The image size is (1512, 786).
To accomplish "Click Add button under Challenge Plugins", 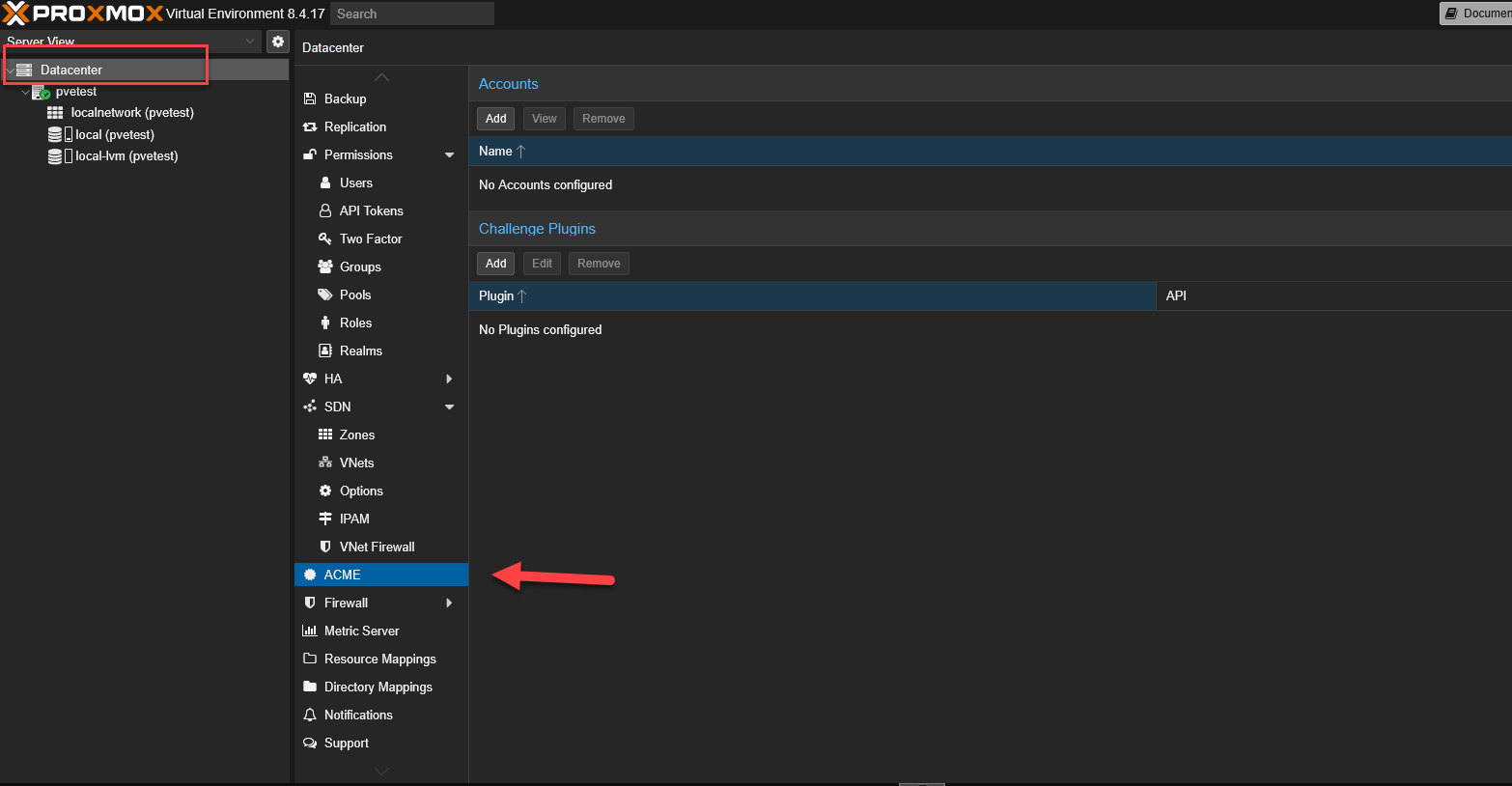I will (495, 264).
